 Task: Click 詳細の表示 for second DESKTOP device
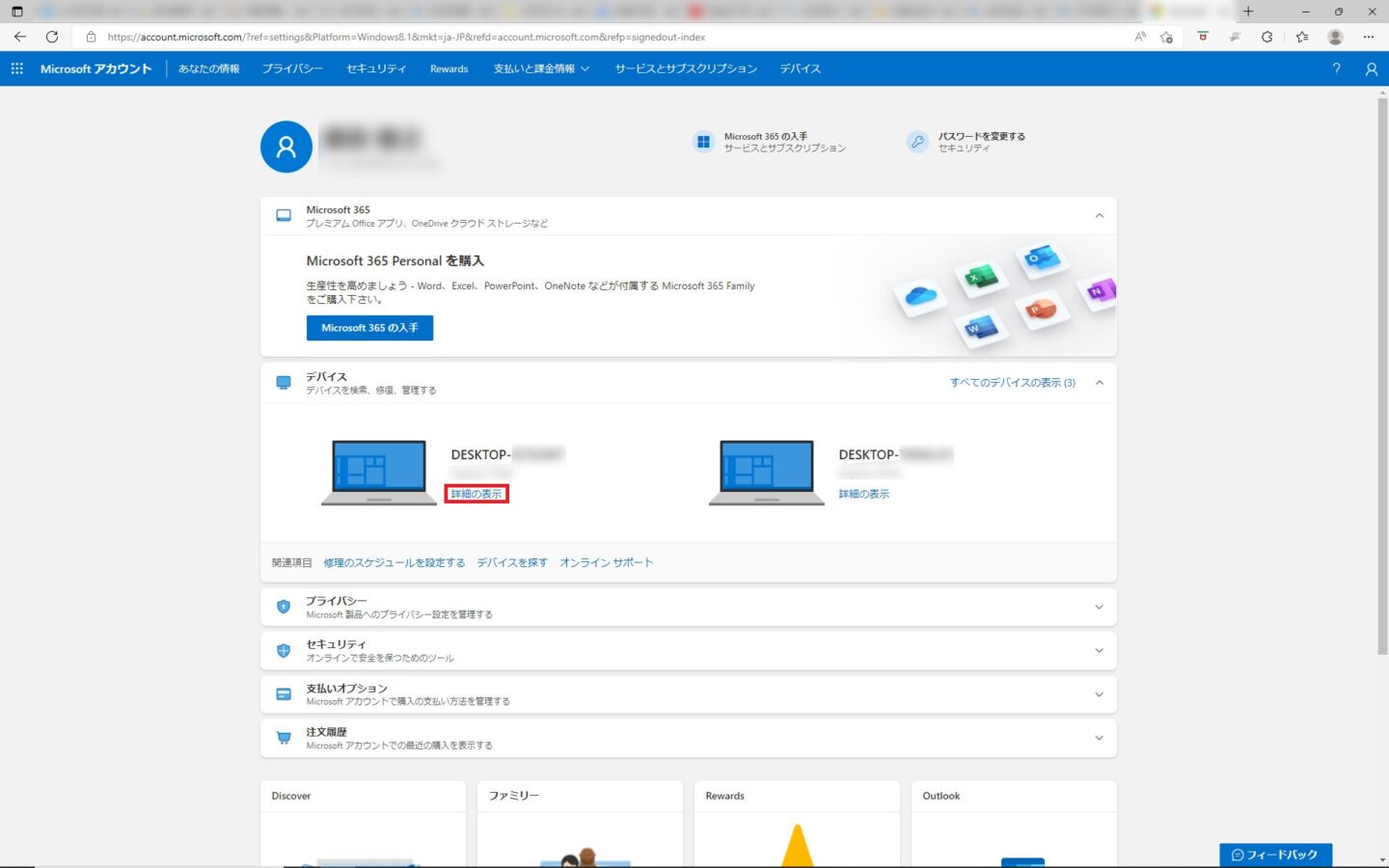(863, 494)
